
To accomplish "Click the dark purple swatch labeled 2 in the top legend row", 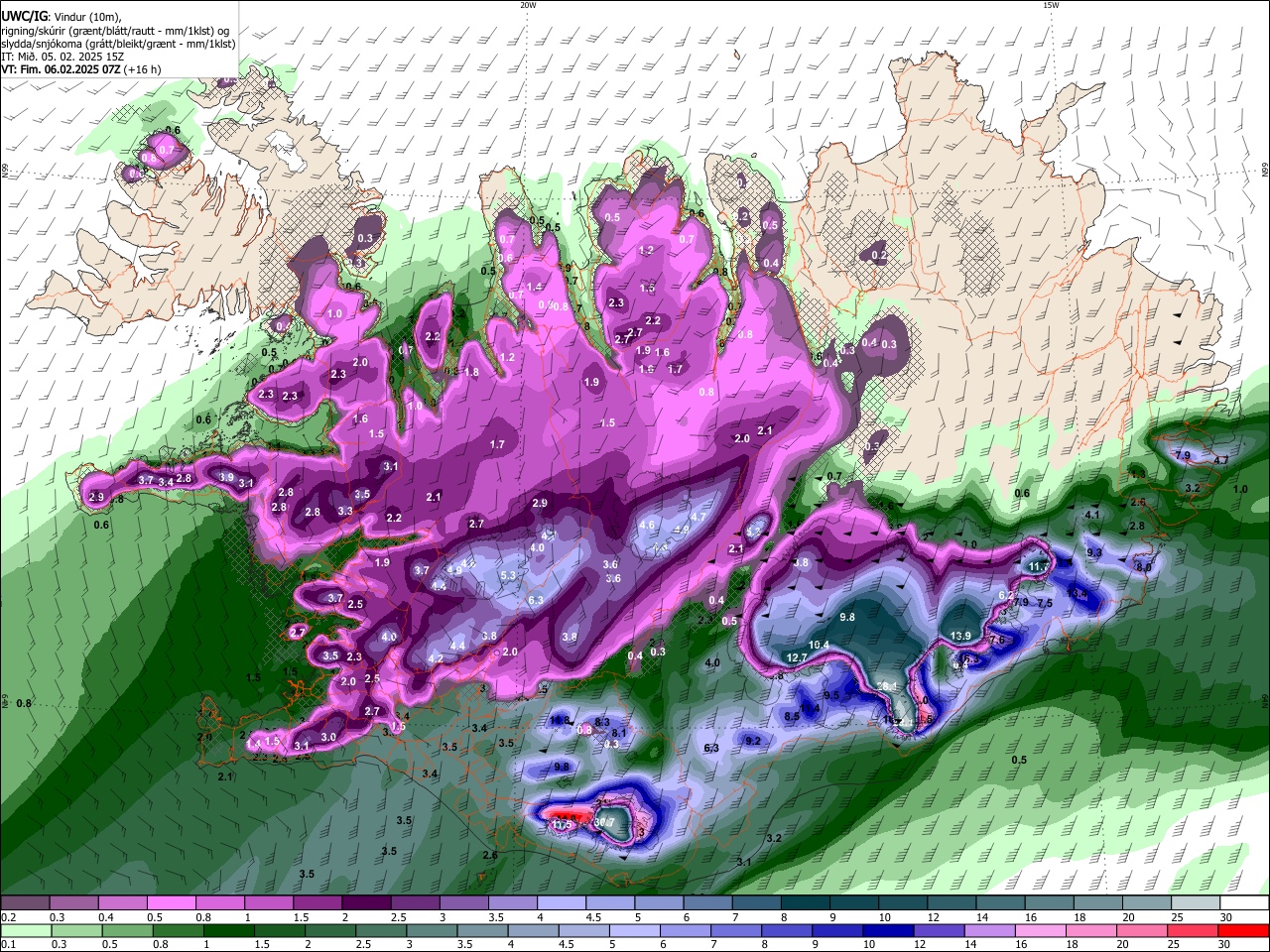I will [x=365, y=903].
